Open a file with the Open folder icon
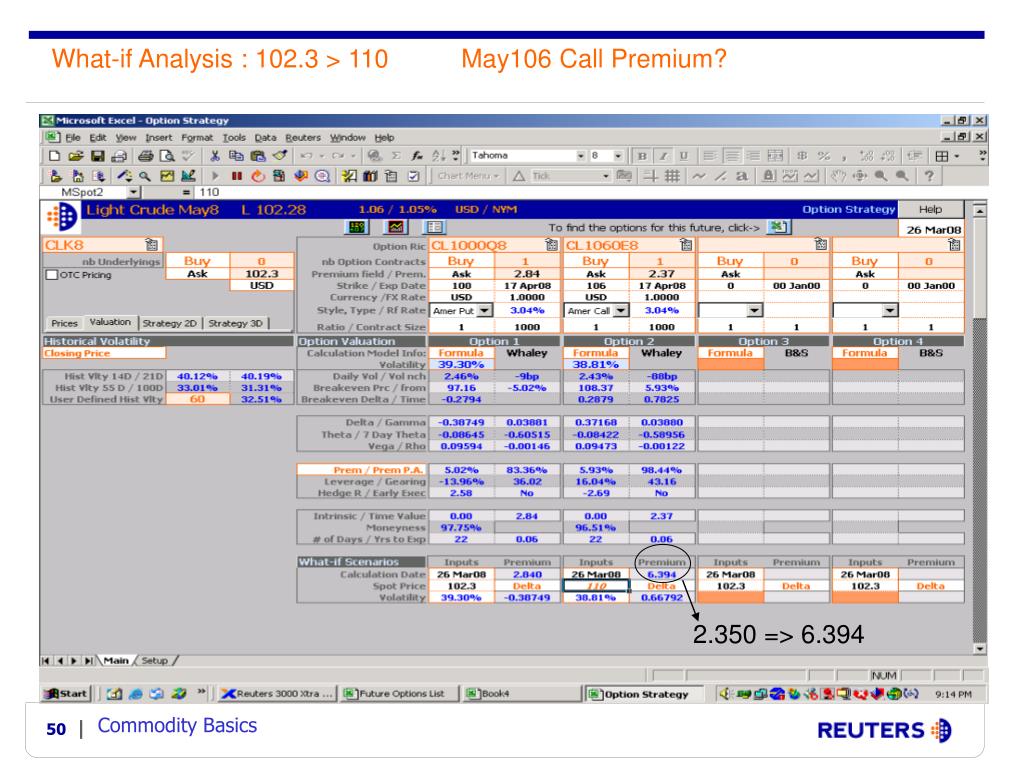This screenshot has height=768, width=1024. click(76, 156)
